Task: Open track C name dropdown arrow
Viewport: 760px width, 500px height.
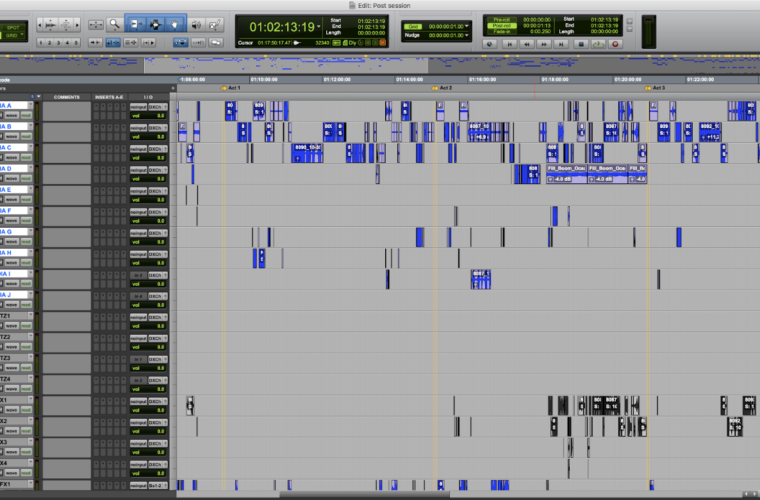Action: point(30,147)
